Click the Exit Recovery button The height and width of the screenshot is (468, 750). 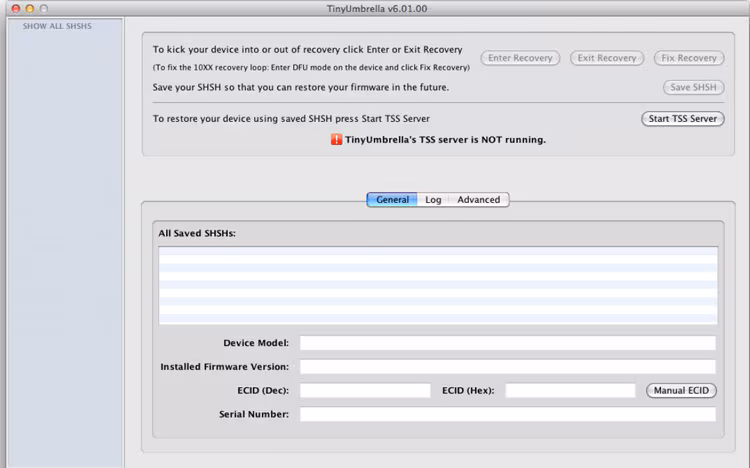[607, 58]
